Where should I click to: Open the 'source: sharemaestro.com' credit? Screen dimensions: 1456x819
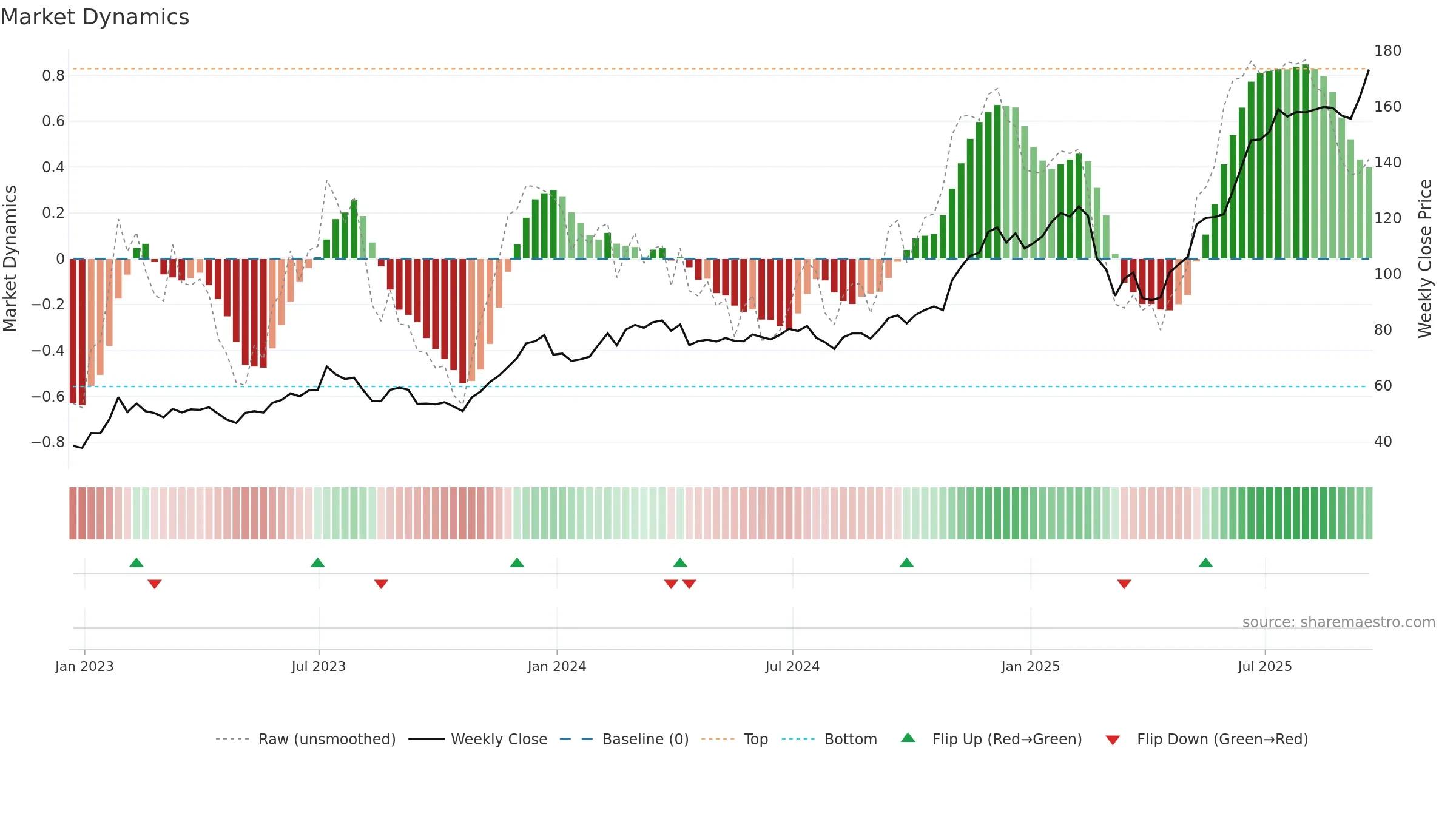click(1339, 622)
